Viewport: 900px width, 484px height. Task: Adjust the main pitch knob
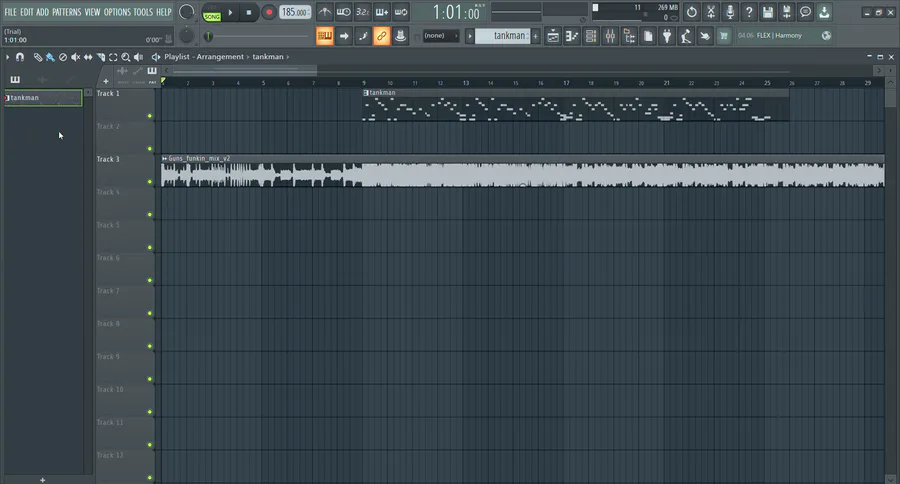click(187, 36)
